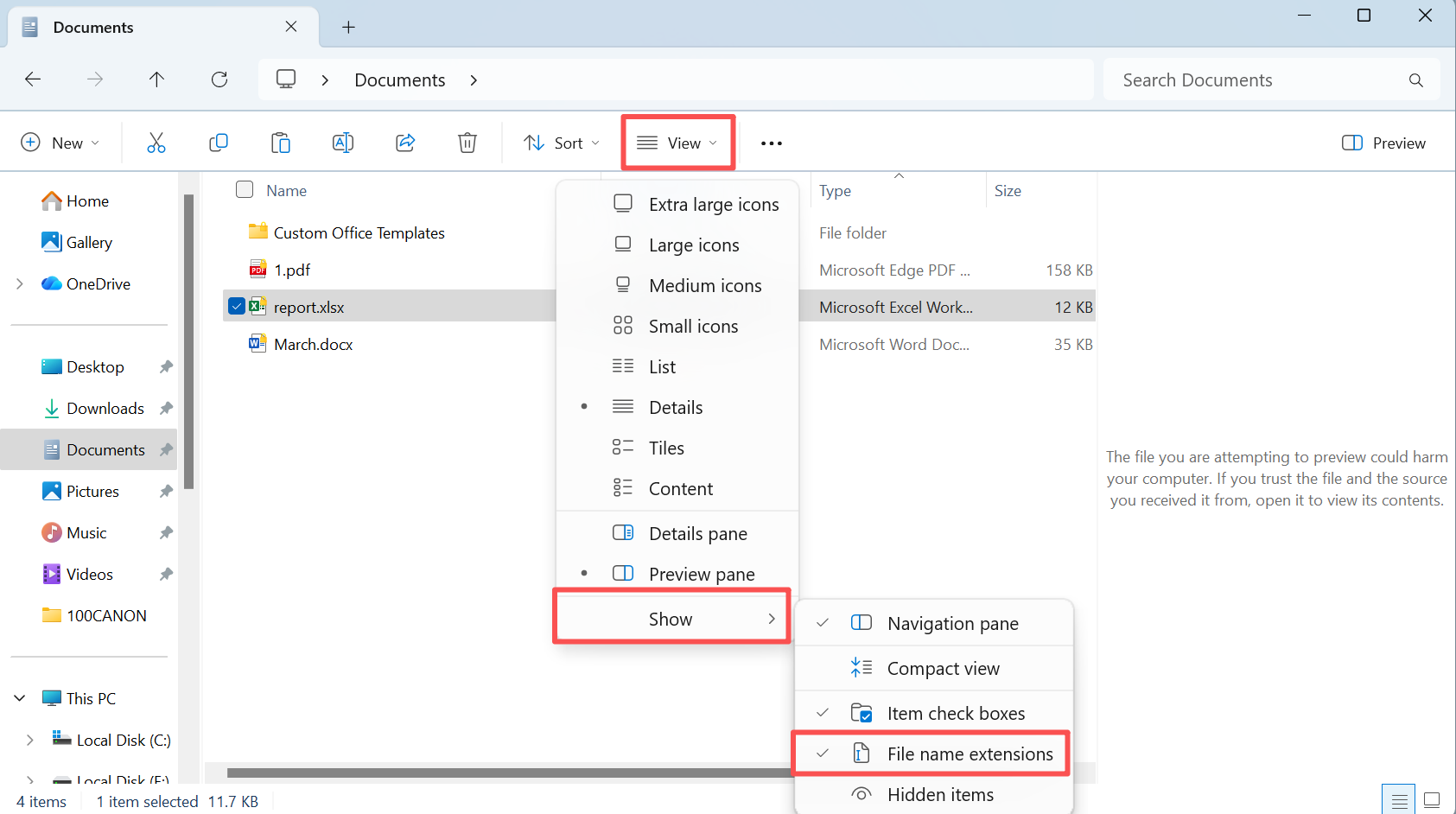The width and height of the screenshot is (1456, 814).
Task: Open Music in navigation pane
Action: pyautogui.click(x=74, y=532)
